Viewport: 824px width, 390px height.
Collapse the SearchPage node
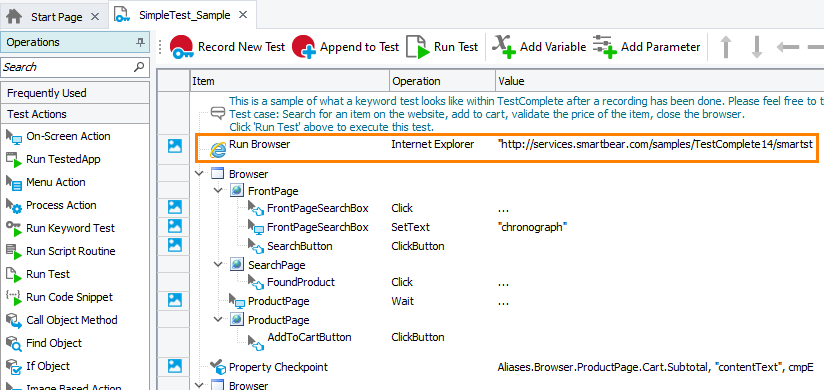(218, 264)
